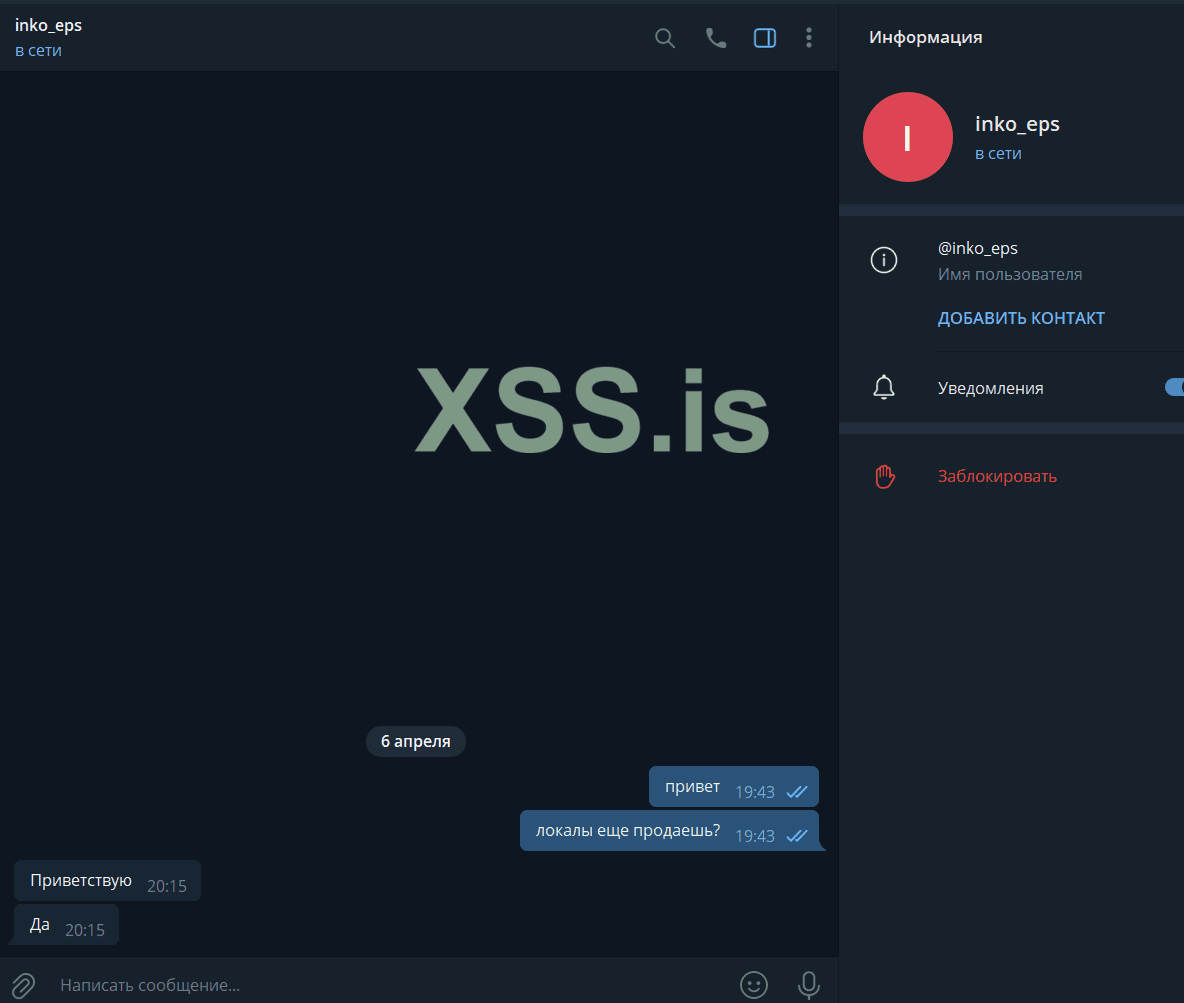Click the @inko_eps username text
The image size is (1184, 1003).
coord(977,248)
